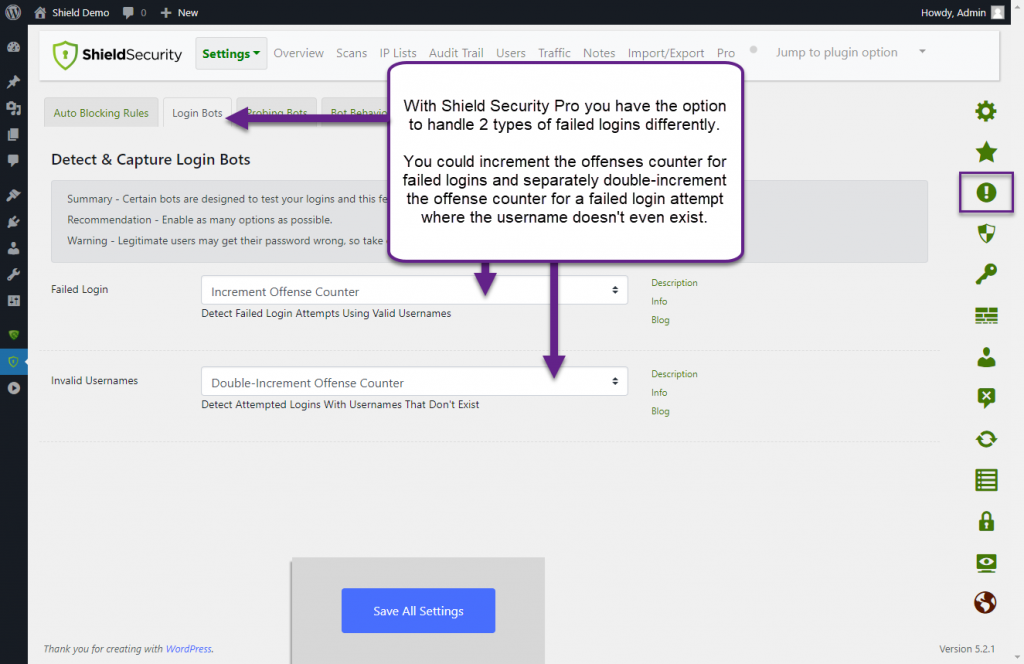Open general settings gear icon

click(x=985, y=111)
